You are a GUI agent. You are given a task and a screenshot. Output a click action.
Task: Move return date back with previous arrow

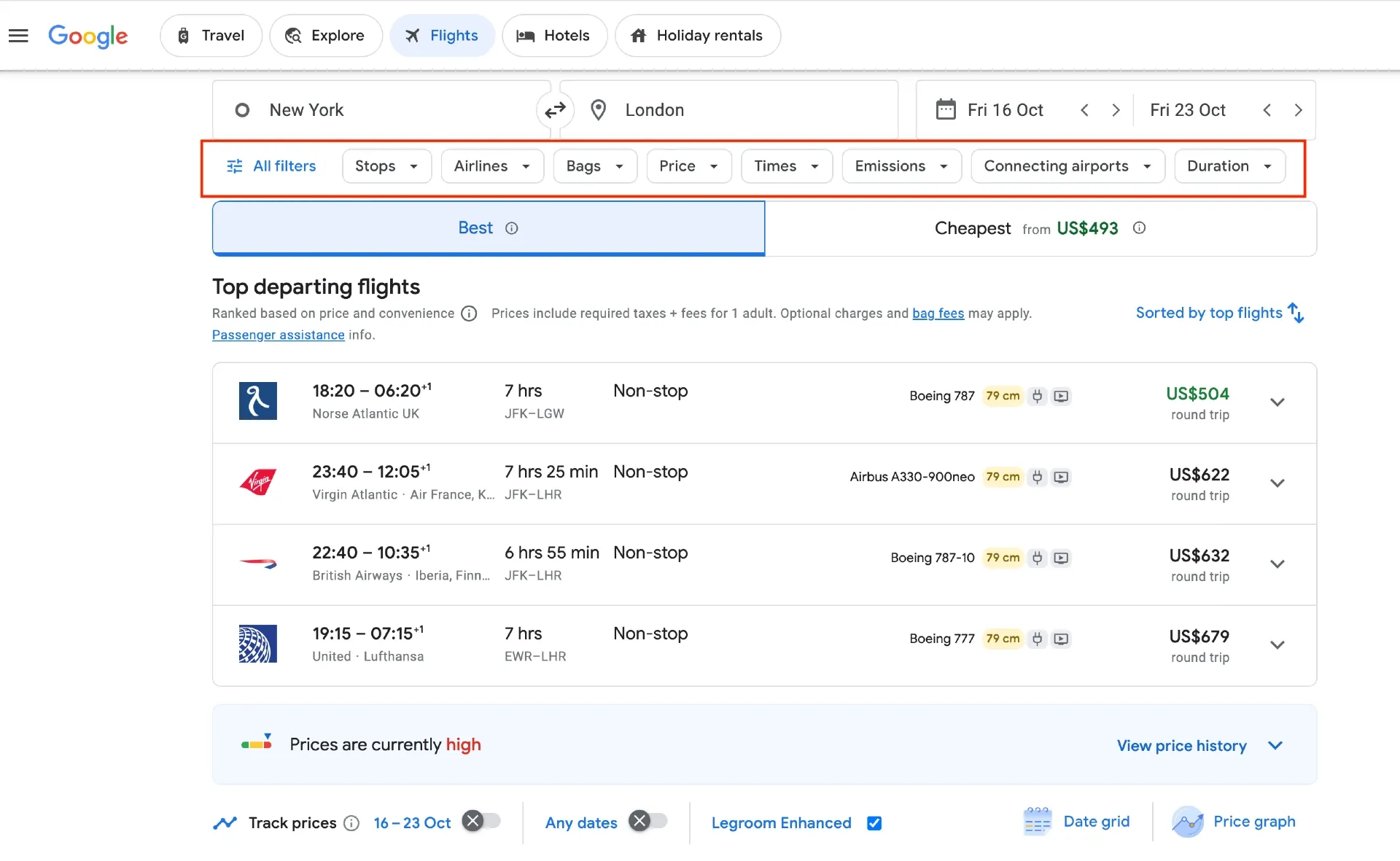point(1267,110)
